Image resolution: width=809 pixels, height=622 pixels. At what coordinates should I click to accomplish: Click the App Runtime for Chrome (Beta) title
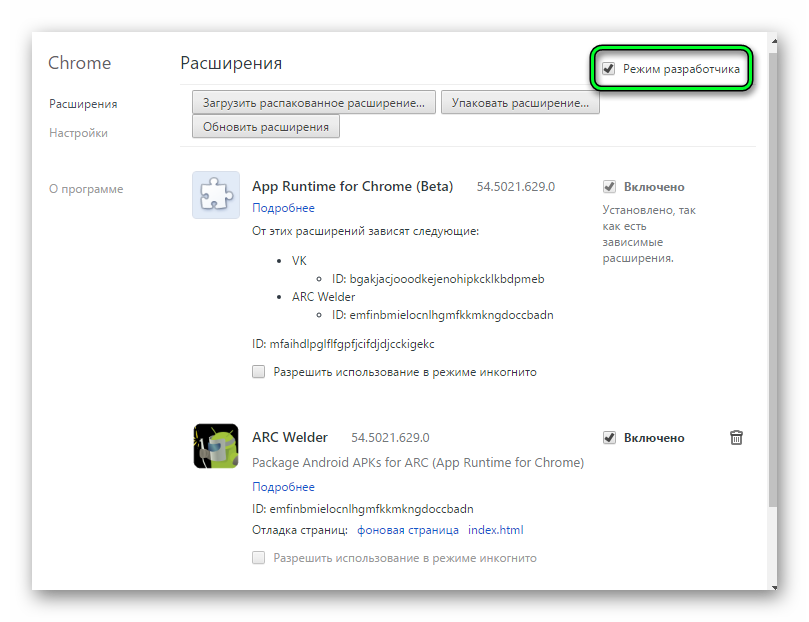352,186
